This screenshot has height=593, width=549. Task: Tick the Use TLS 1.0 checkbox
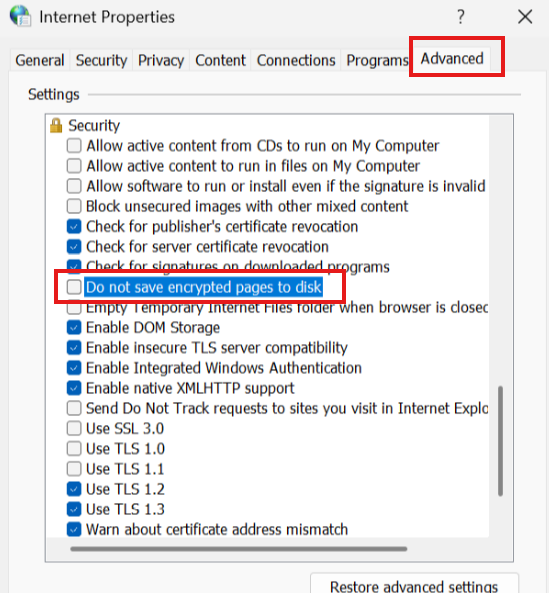pos(74,449)
